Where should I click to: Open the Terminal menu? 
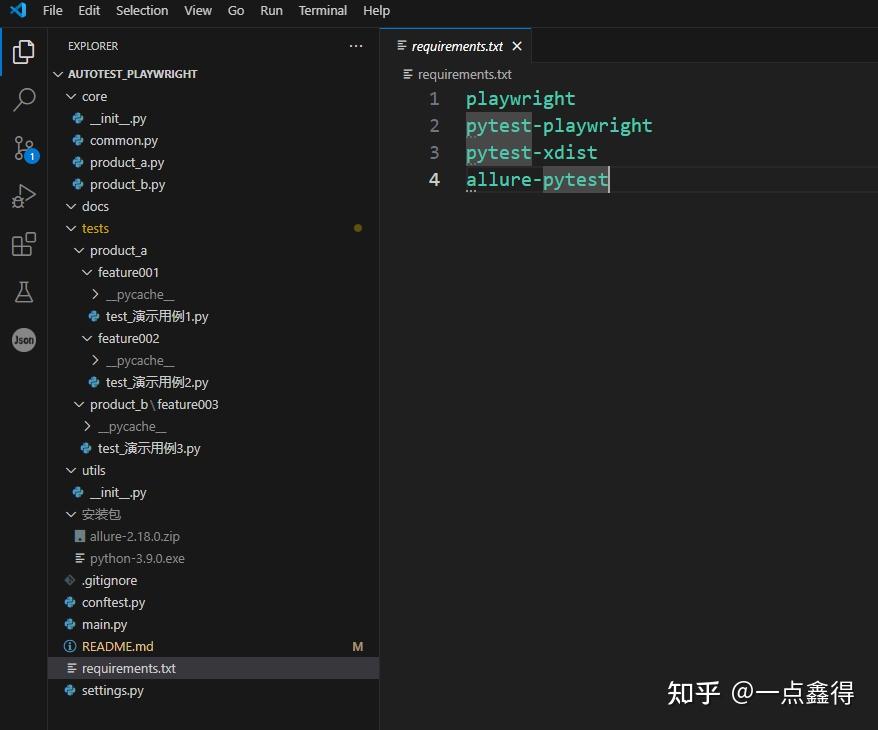coord(323,11)
